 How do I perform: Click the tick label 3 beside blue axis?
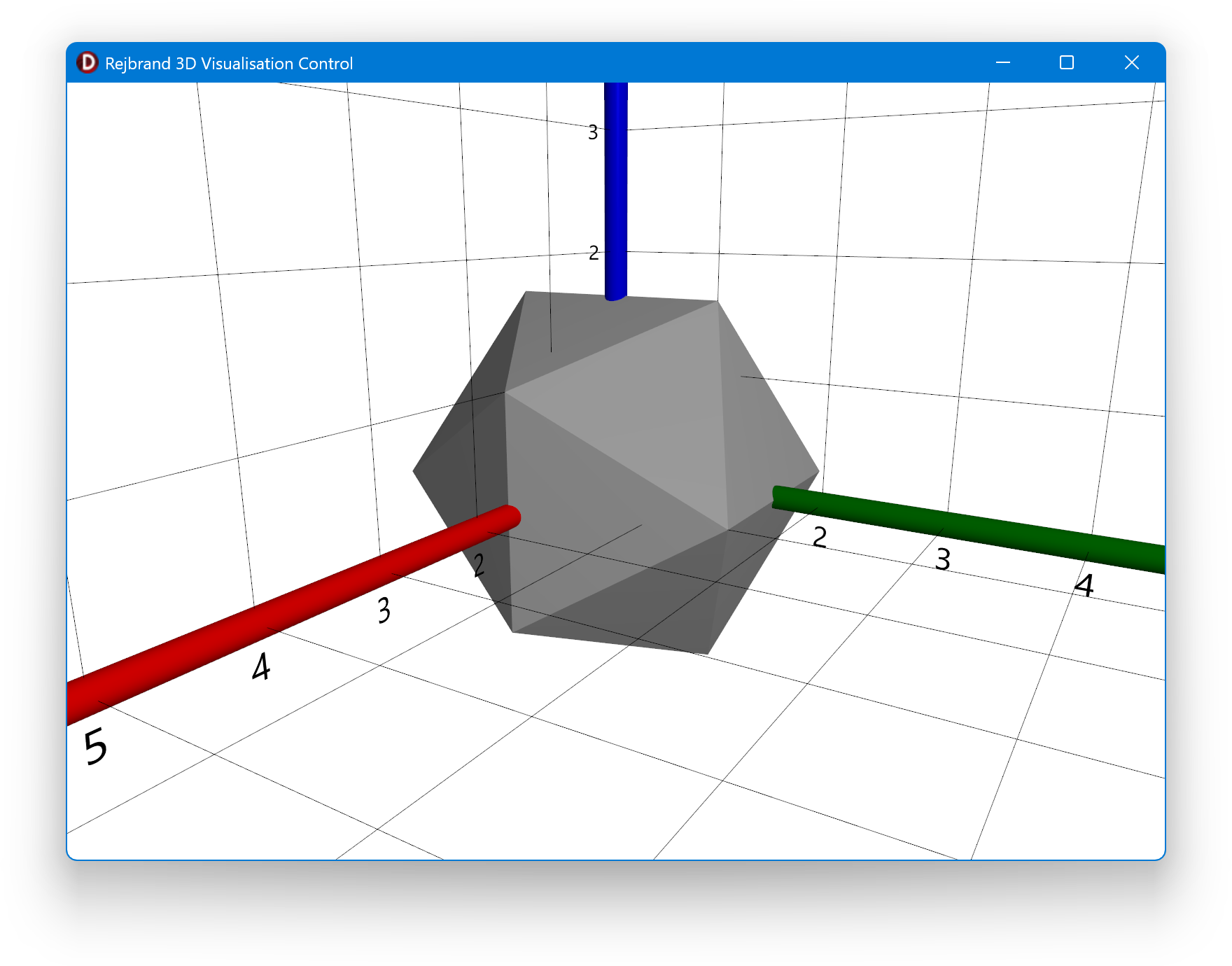pyautogui.click(x=593, y=132)
